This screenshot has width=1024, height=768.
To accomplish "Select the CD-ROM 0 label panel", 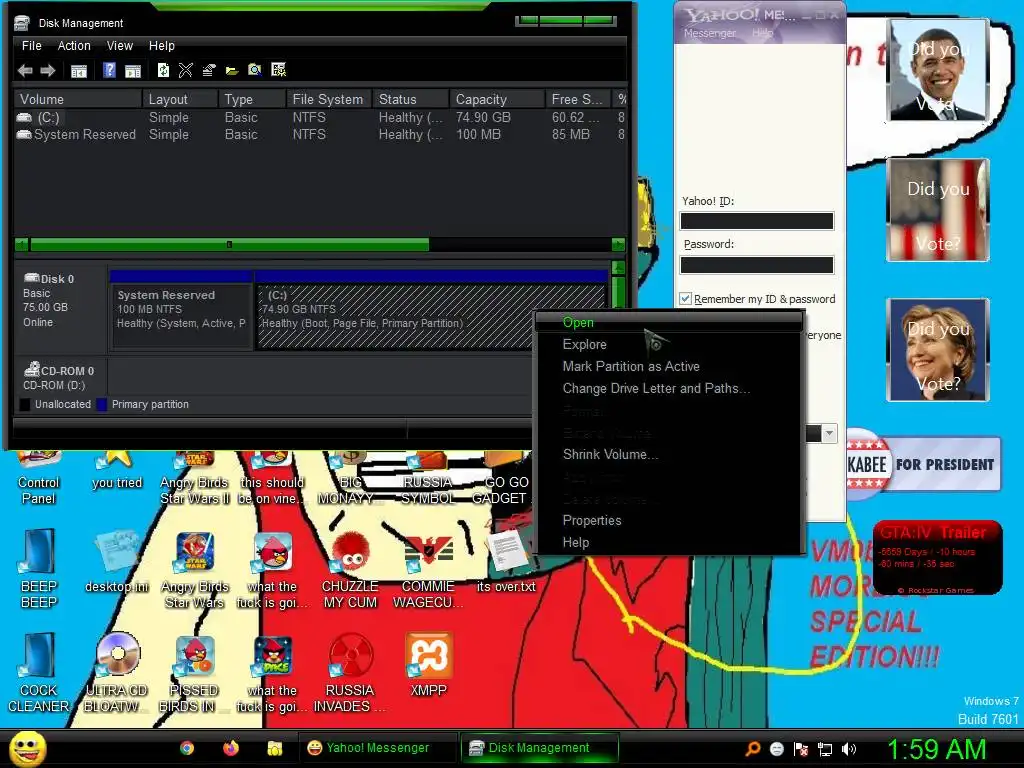I will pos(61,377).
